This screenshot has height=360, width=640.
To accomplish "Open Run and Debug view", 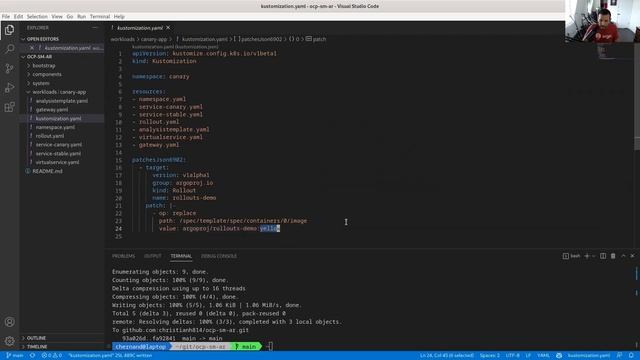I will pyautogui.click(x=9, y=88).
